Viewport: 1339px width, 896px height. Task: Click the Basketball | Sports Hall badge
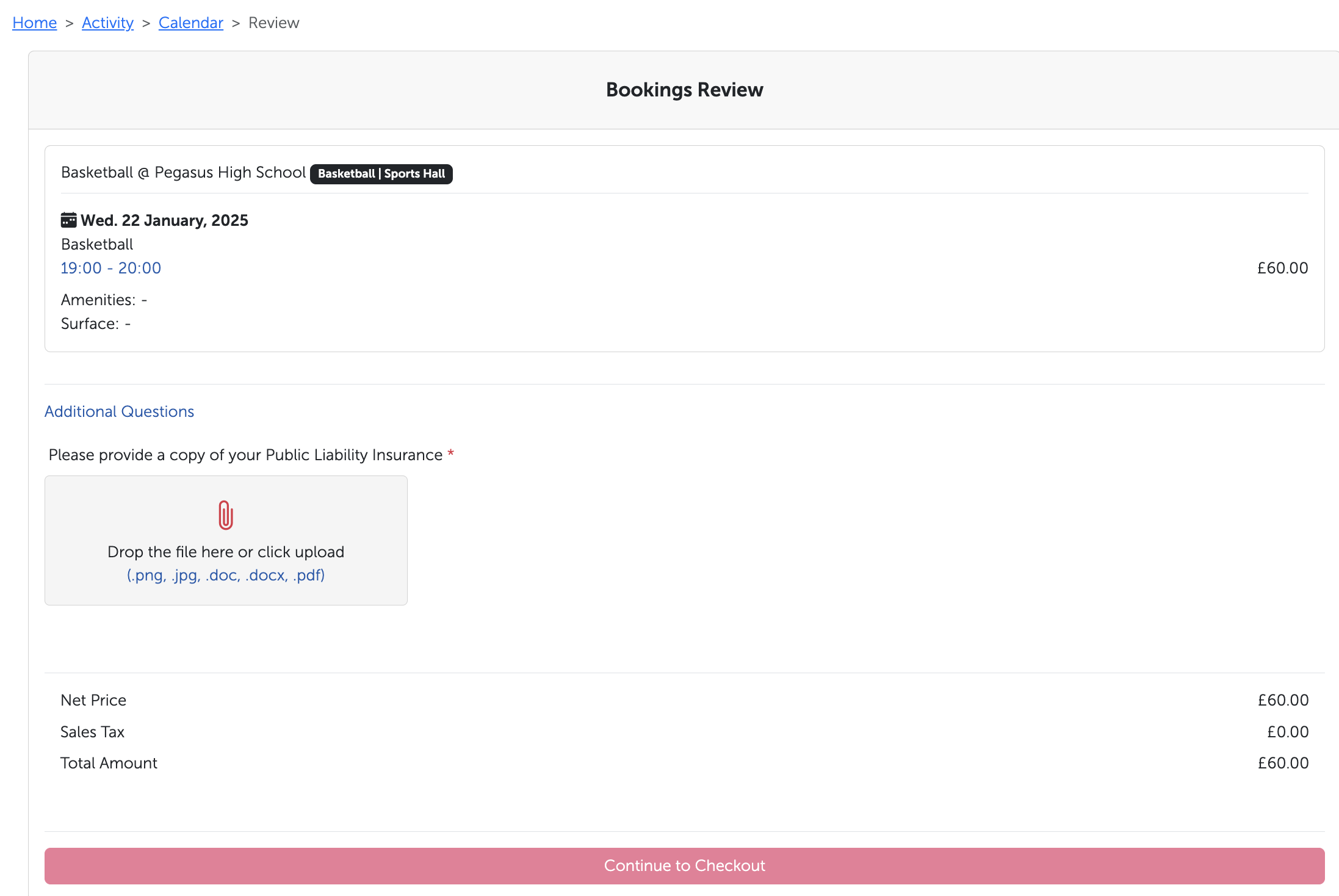click(x=381, y=174)
